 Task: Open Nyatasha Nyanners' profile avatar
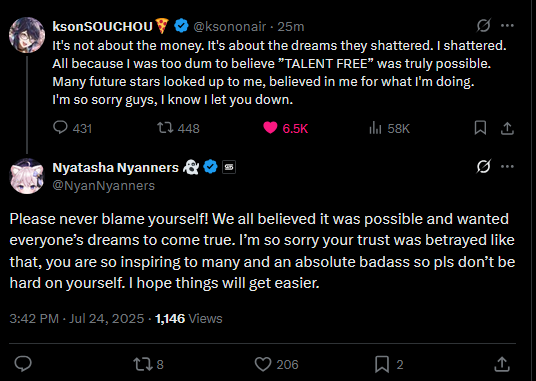pos(27,176)
